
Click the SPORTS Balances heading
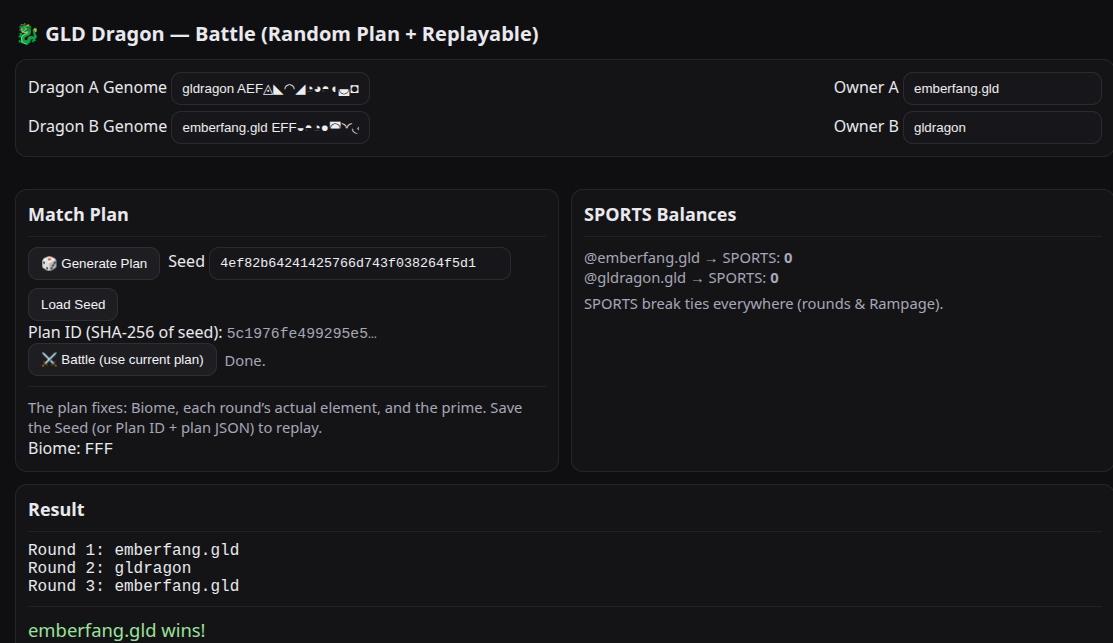[x=659, y=214]
